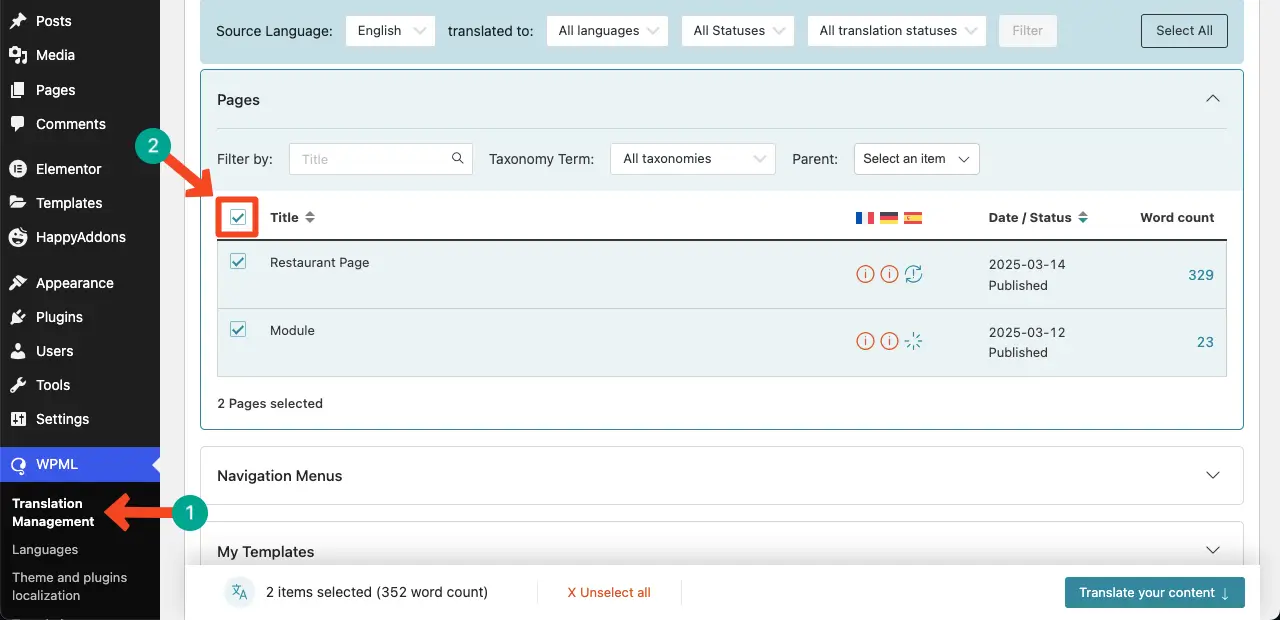The image size is (1280, 620).
Task: Click the Templates folder icon
Action: pyautogui.click(x=18, y=203)
